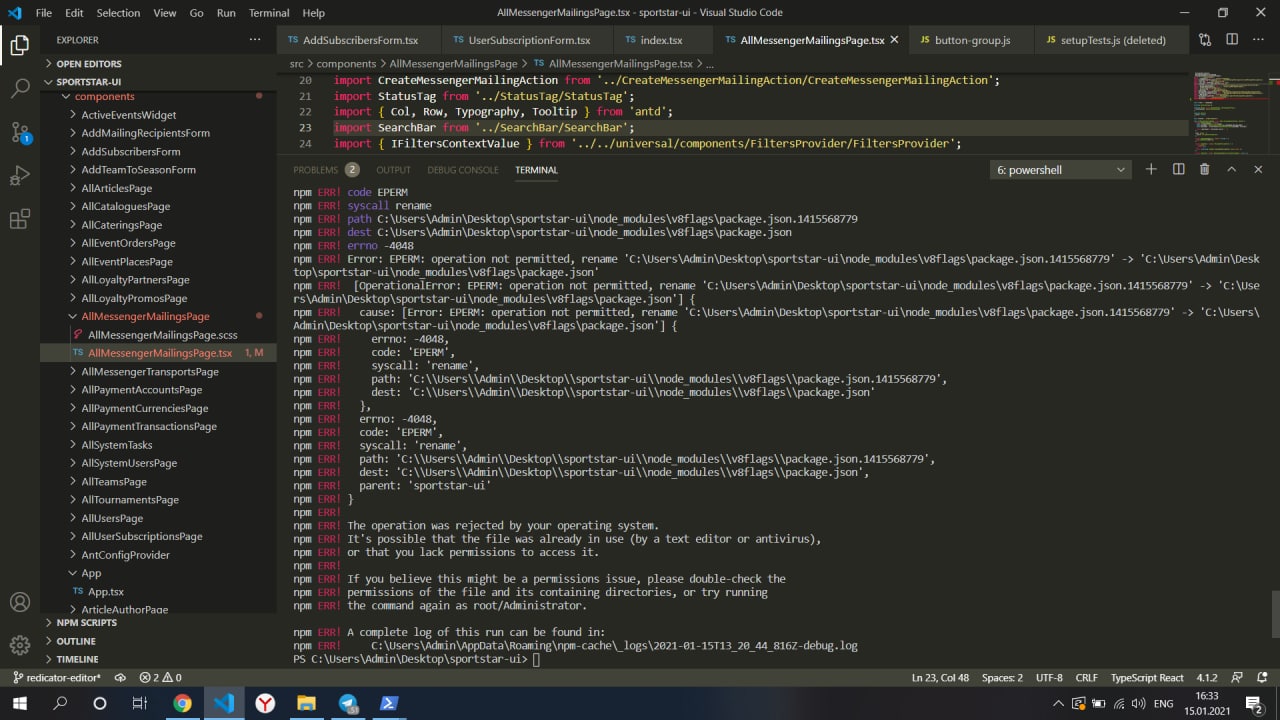Expand the TIMELINE section
This screenshot has height=720, width=1280.
158,659
